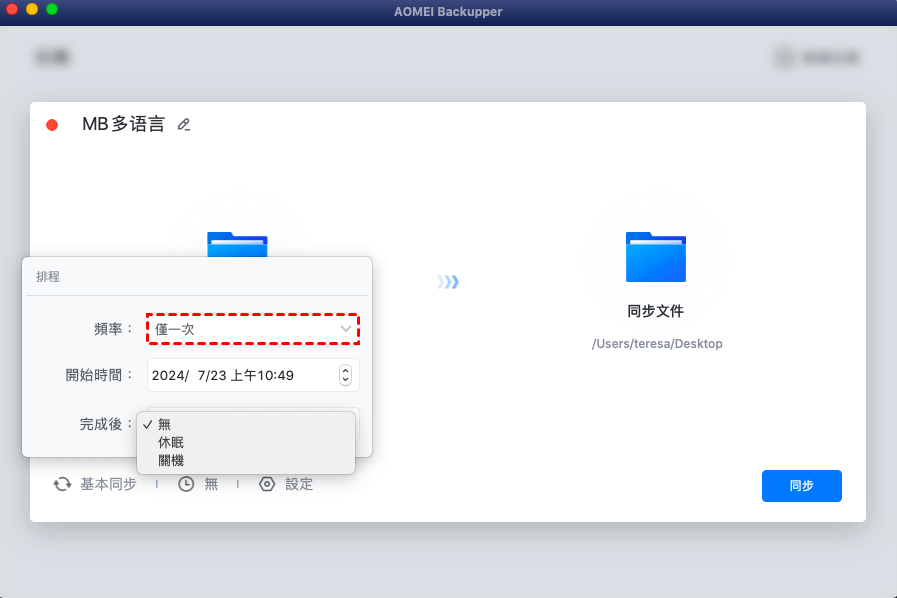Click the macOS yellow minimize window button
897x598 pixels.
point(32,9)
